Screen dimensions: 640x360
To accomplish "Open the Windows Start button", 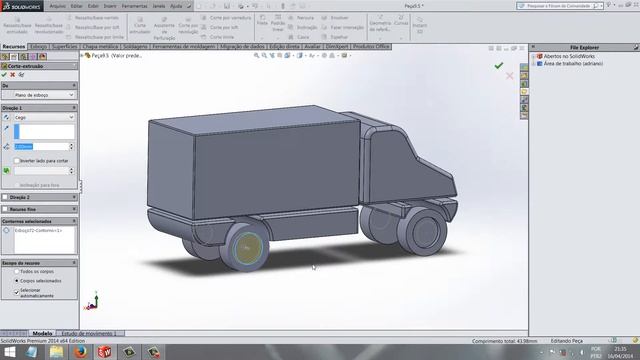I will (x=9, y=352).
